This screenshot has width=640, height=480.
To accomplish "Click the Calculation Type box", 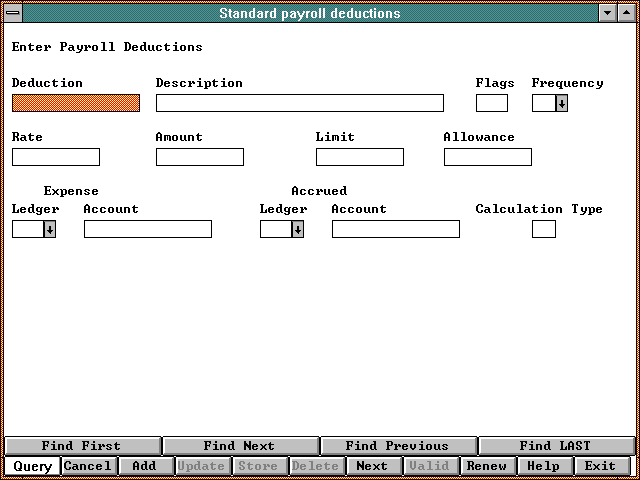I will (x=543, y=229).
